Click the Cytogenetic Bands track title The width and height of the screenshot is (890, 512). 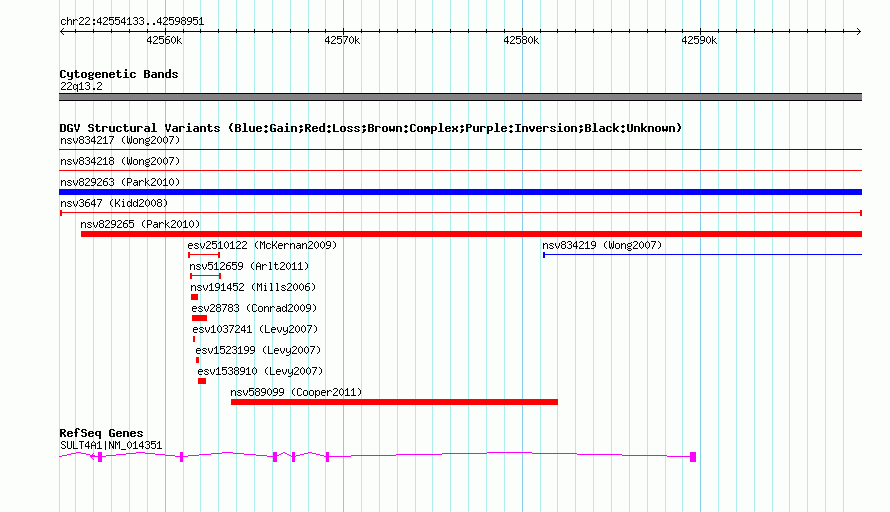(x=119, y=74)
